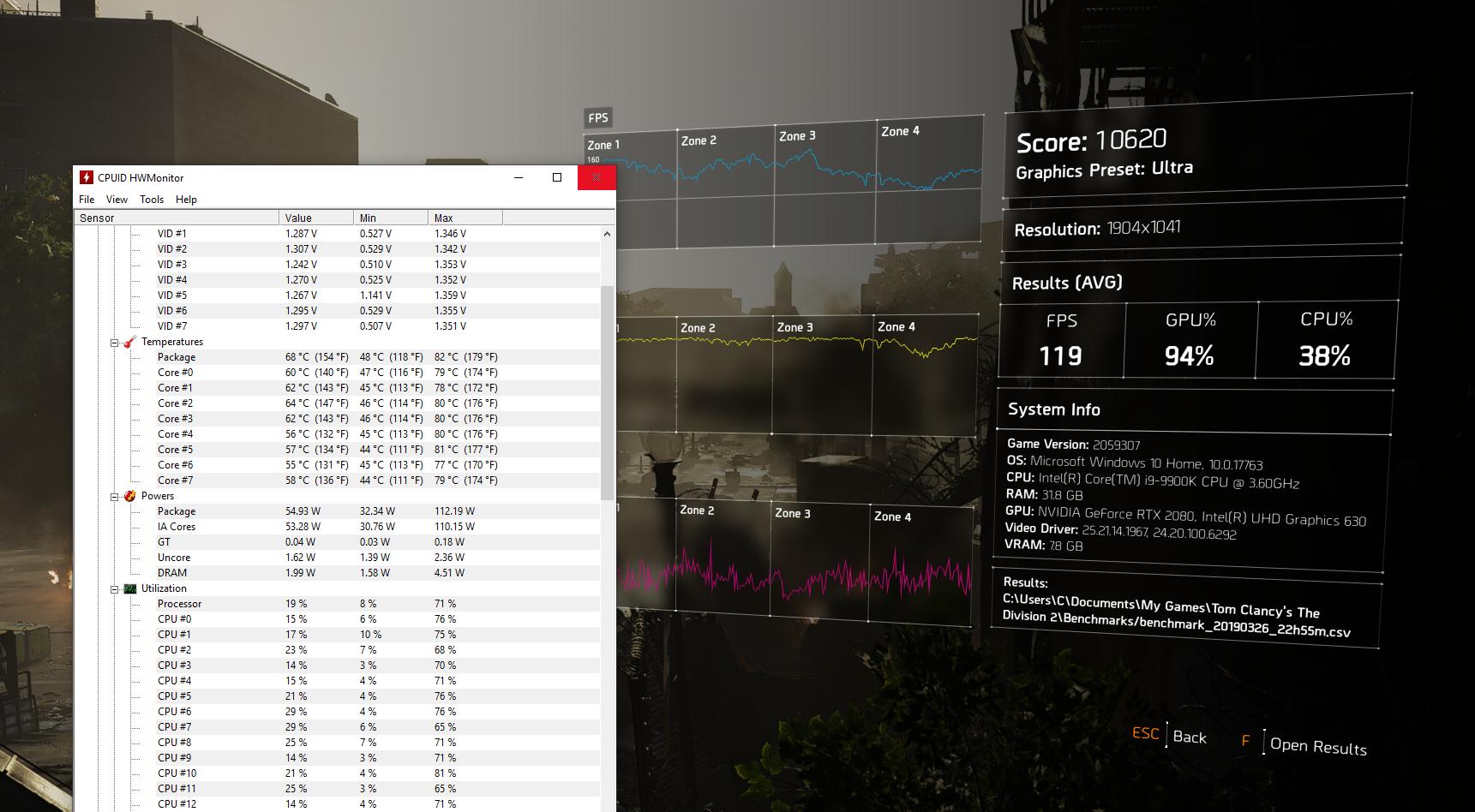Click the 54.93 W package power value
Viewport: 1475px width, 812px height.
pos(303,511)
